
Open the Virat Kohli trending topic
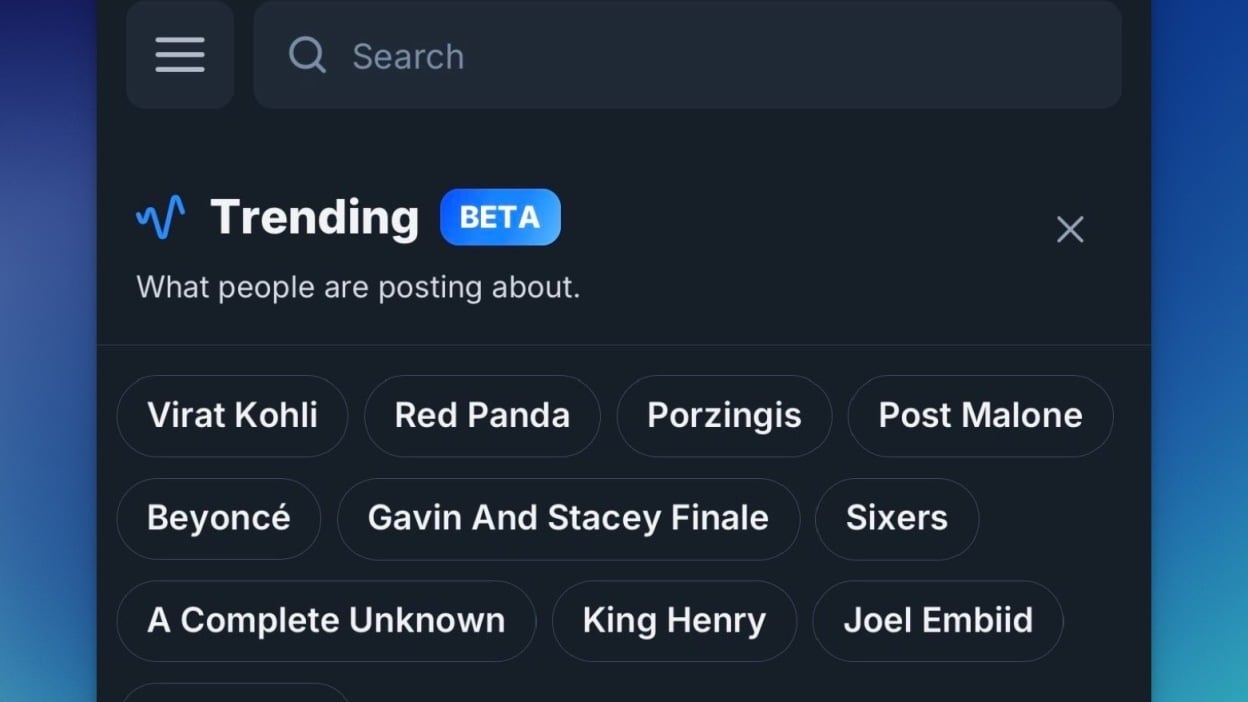click(232, 416)
